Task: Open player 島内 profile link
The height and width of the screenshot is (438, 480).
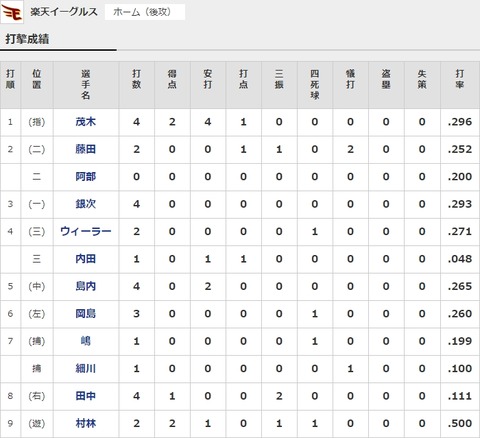Action: tap(86, 286)
